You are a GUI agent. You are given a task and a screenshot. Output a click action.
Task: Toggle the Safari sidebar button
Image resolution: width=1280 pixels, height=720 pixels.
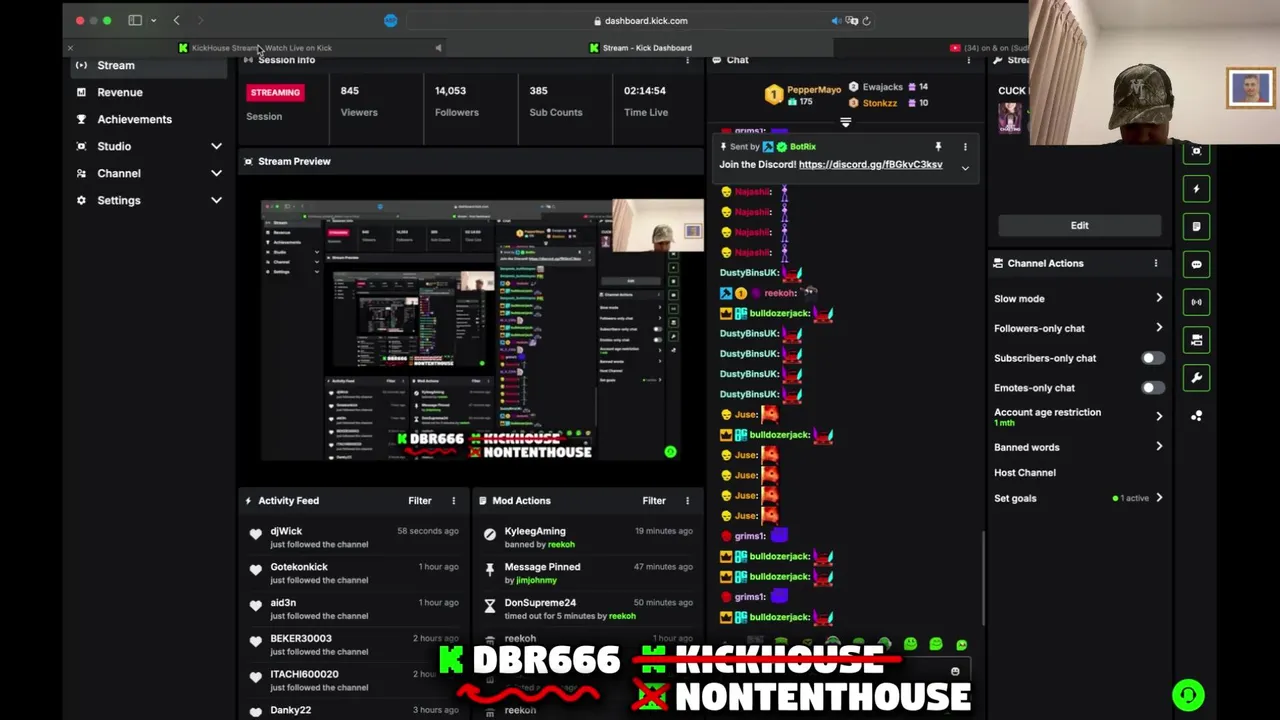tap(135, 20)
